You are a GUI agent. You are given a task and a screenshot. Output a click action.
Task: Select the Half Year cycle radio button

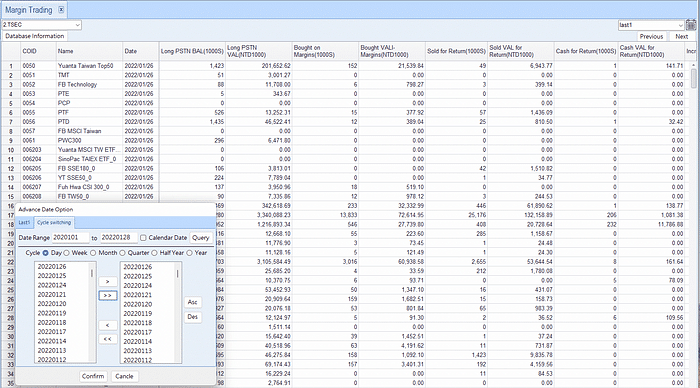pos(154,253)
